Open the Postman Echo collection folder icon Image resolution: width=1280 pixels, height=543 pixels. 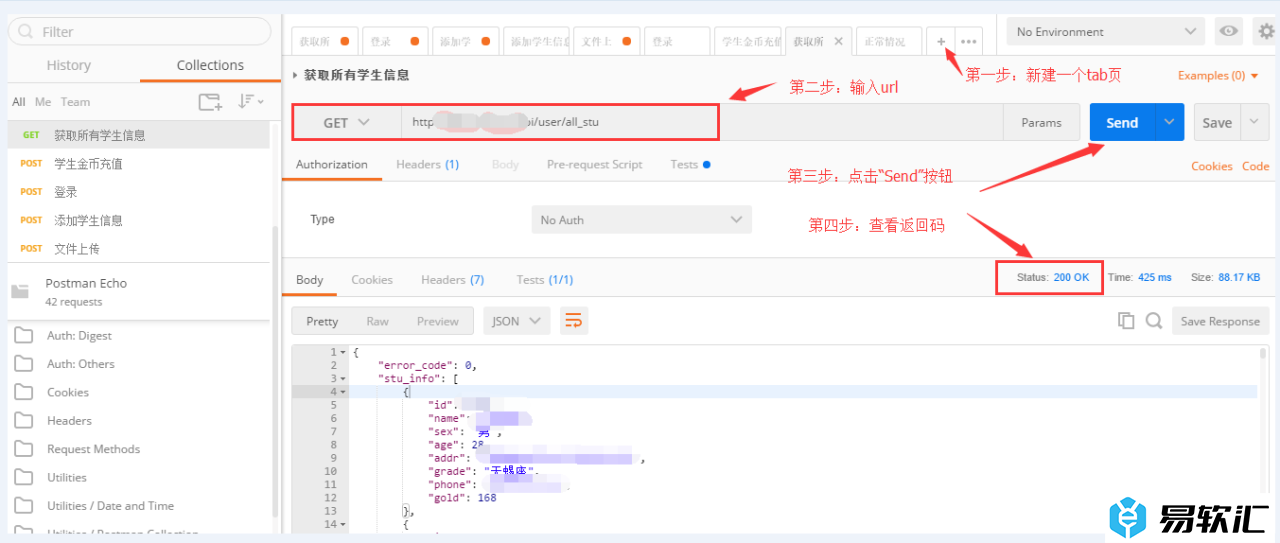click(x=20, y=291)
